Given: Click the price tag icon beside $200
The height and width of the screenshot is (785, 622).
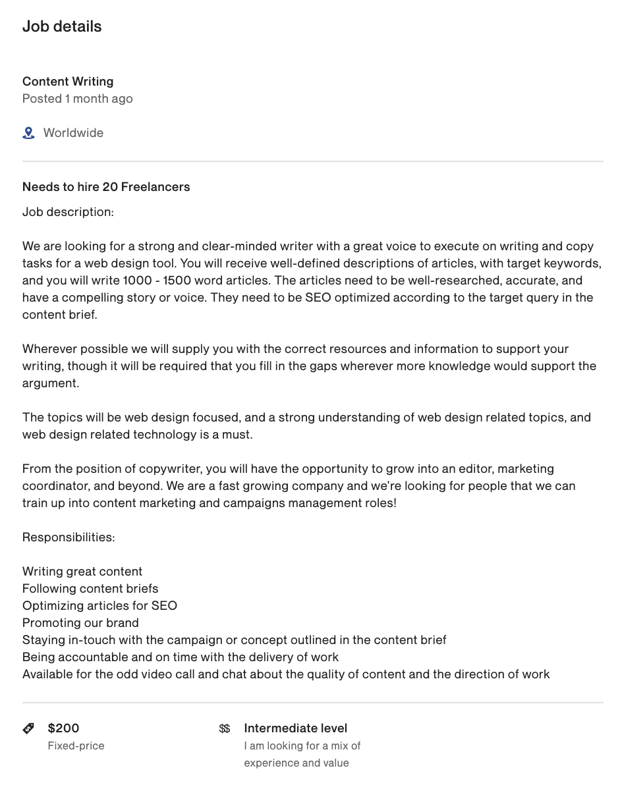Looking at the screenshot, I should tap(29, 728).
